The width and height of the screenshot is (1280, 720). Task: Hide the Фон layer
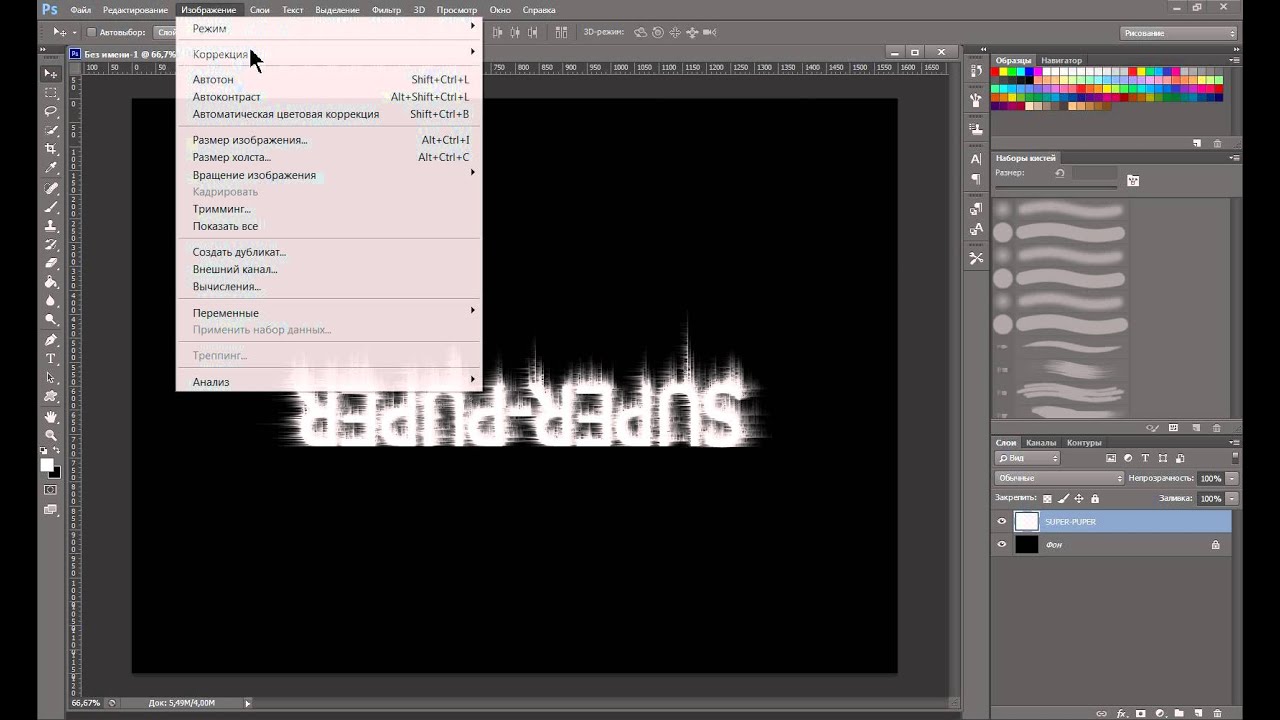[x=1002, y=545]
